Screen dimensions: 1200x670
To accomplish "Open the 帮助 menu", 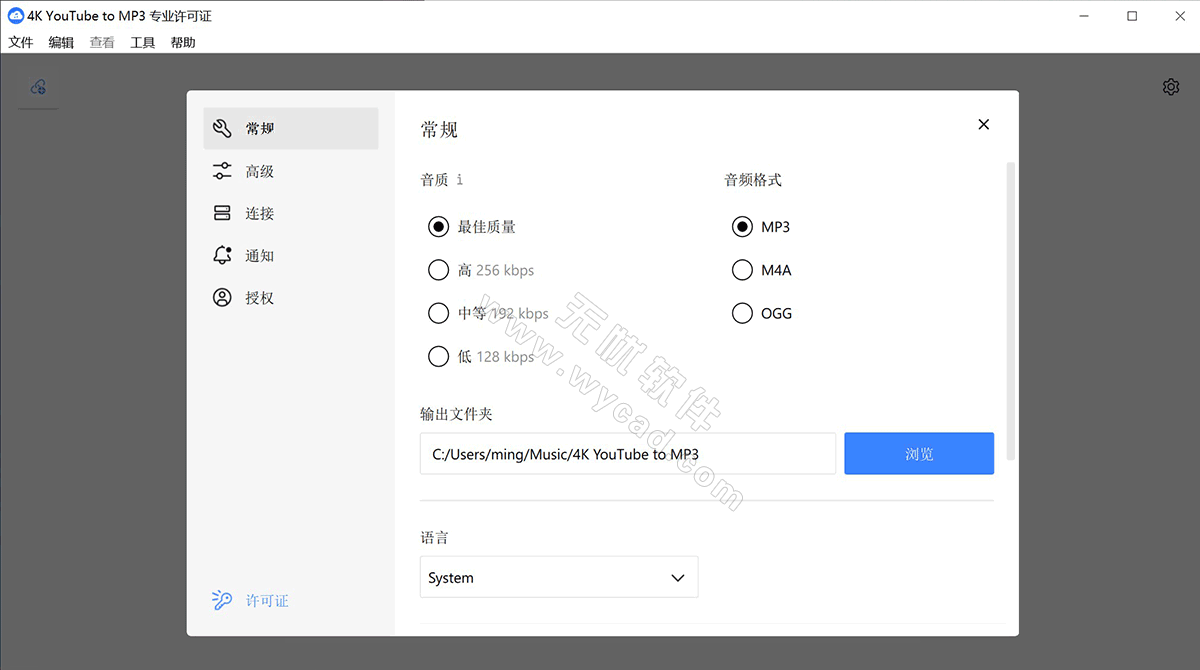I will [x=183, y=42].
